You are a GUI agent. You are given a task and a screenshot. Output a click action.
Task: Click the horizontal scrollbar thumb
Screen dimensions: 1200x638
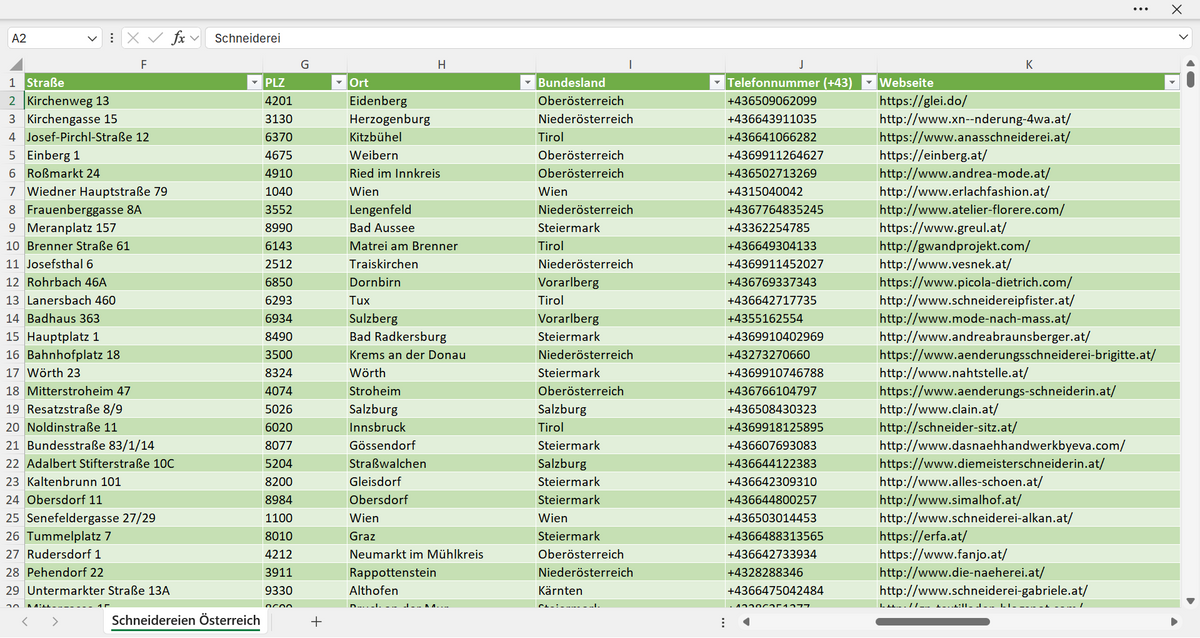[933, 622]
